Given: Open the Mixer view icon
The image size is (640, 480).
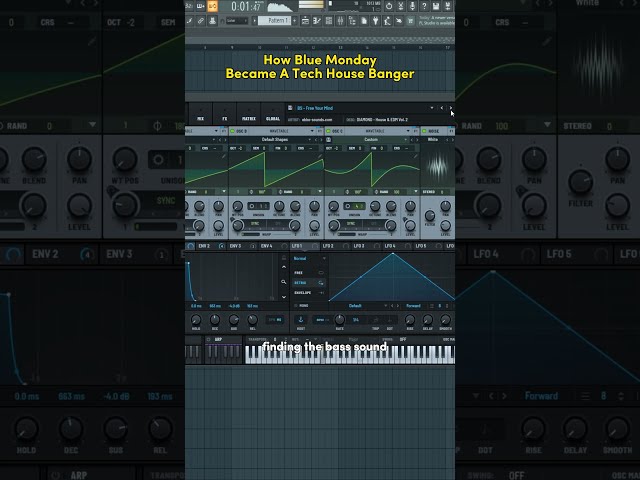Looking at the screenshot, I should [340, 21].
